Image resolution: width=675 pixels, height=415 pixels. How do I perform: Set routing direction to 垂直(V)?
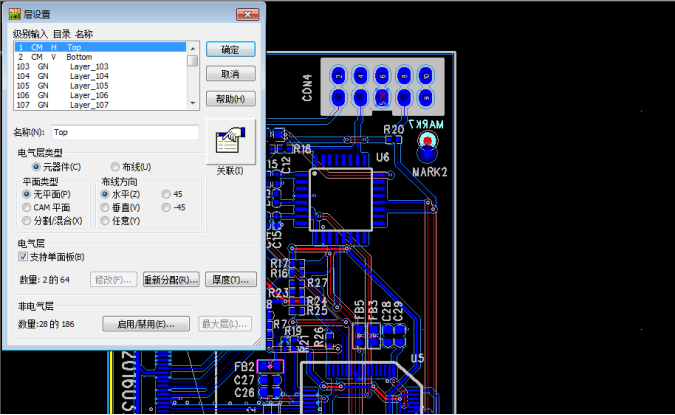click(x=120, y=208)
